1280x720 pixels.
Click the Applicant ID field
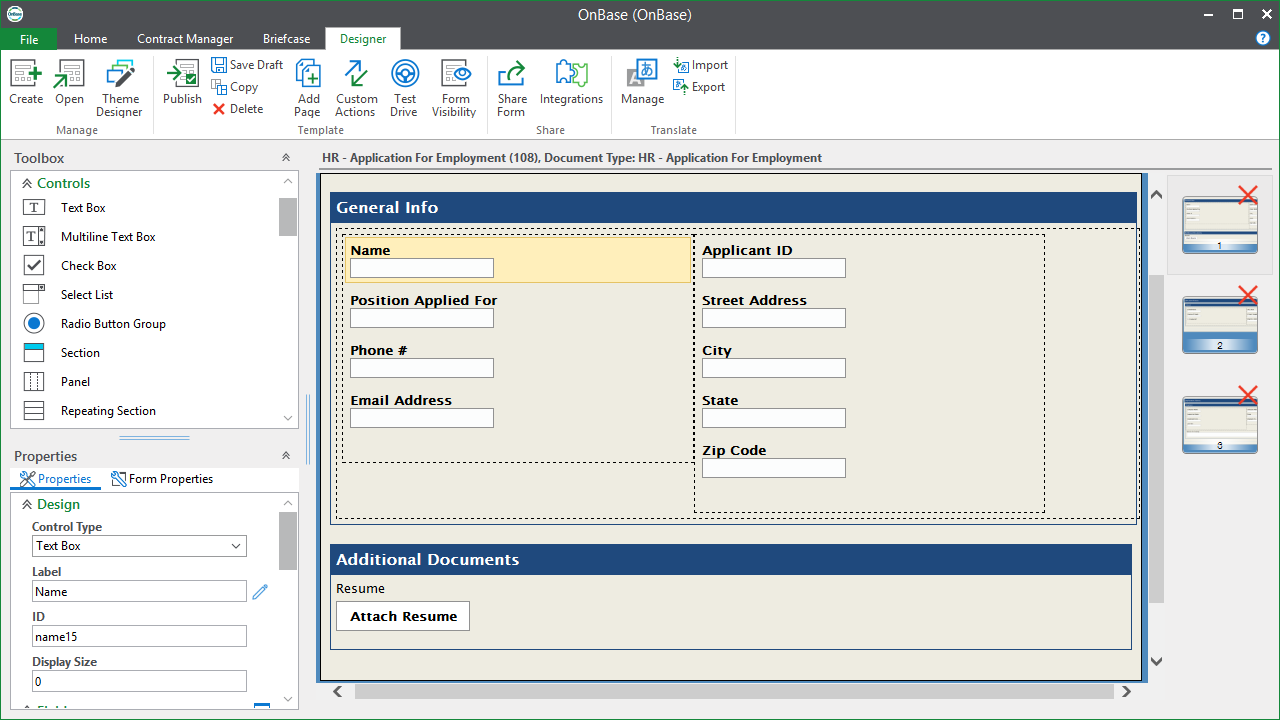pyautogui.click(x=774, y=268)
